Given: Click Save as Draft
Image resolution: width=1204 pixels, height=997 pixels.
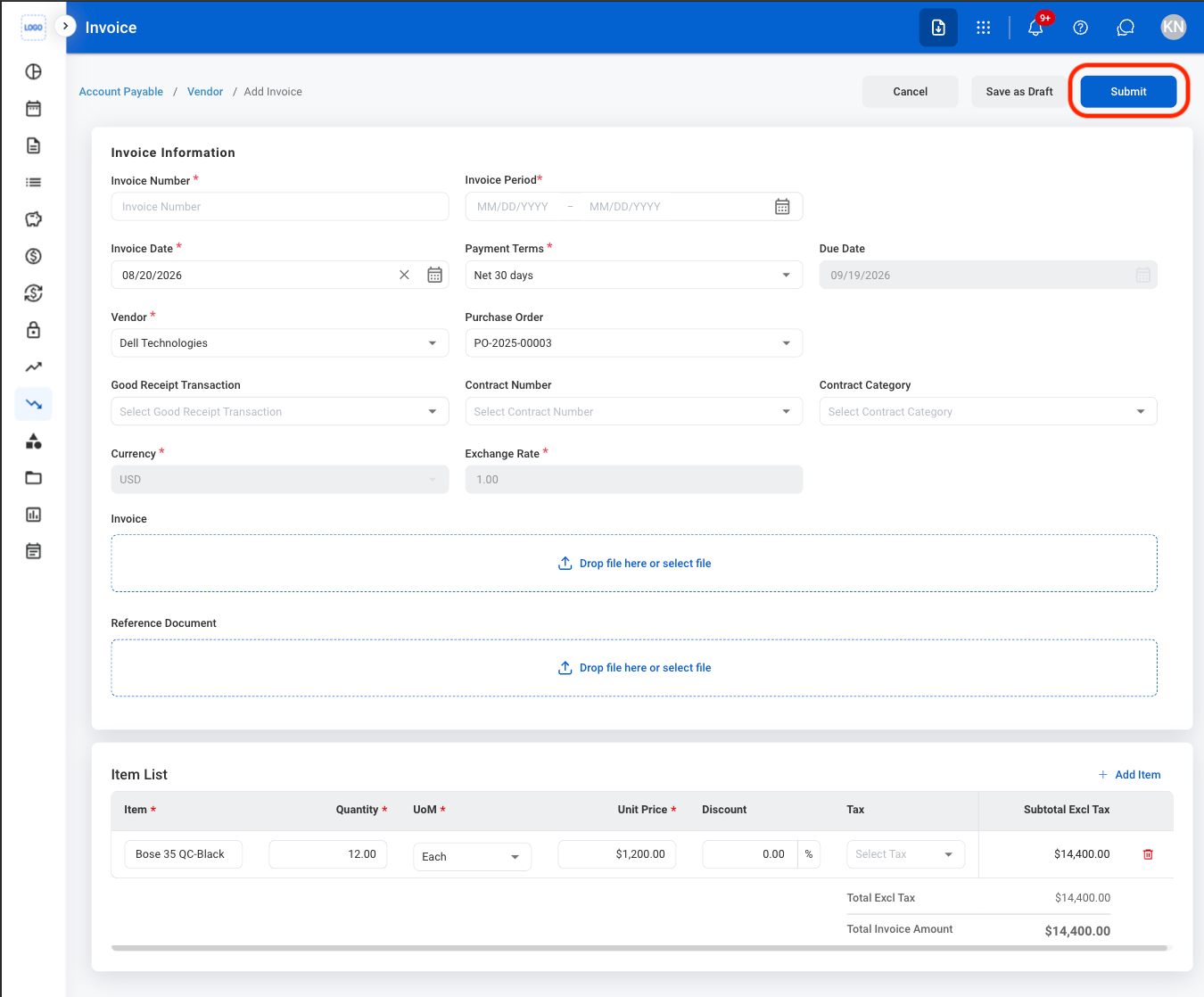Looking at the screenshot, I should (1019, 92).
